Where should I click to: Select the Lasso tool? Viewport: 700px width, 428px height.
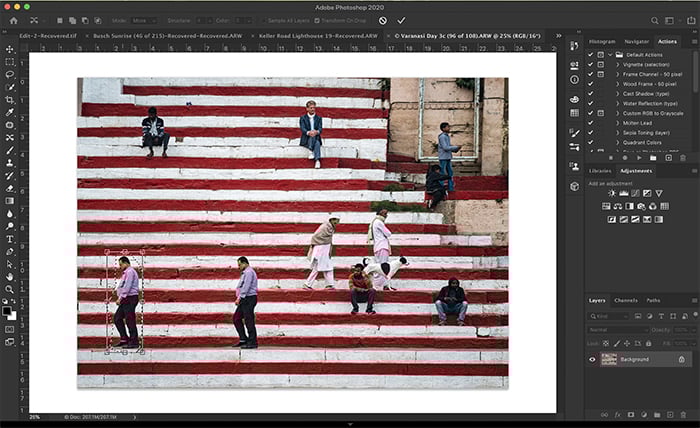click(9, 75)
